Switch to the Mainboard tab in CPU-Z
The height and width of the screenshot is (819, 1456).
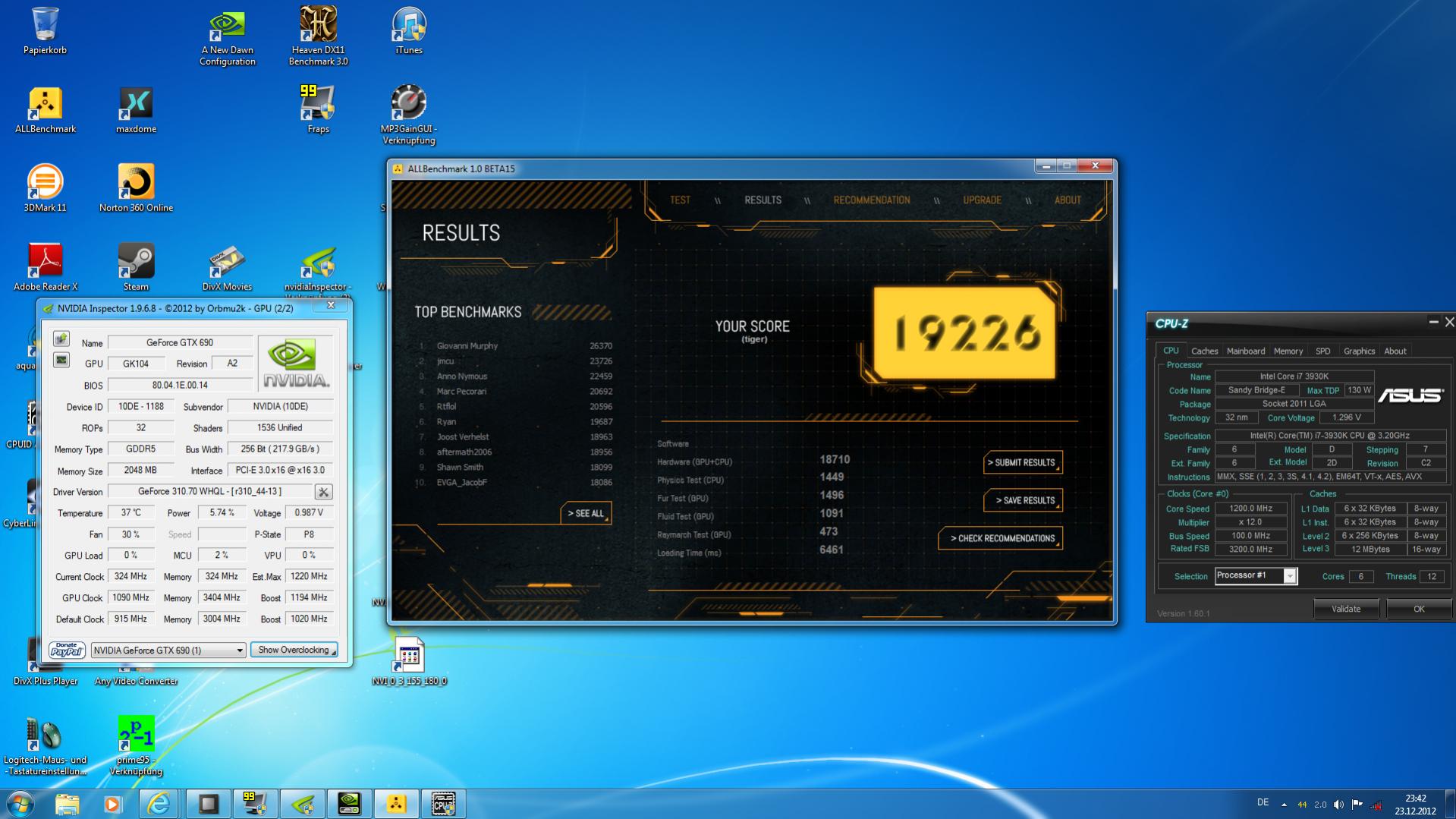(1245, 351)
